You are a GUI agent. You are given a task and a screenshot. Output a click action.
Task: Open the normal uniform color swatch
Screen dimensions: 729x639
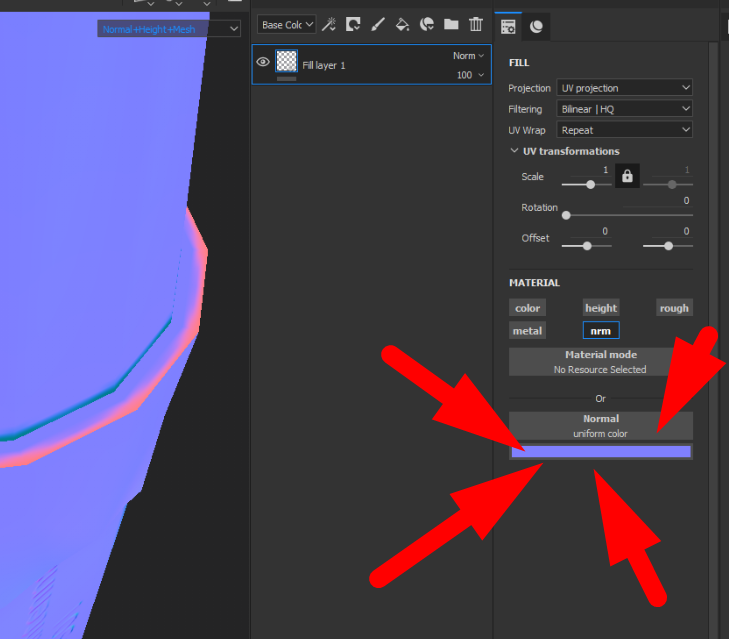point(601,452)
